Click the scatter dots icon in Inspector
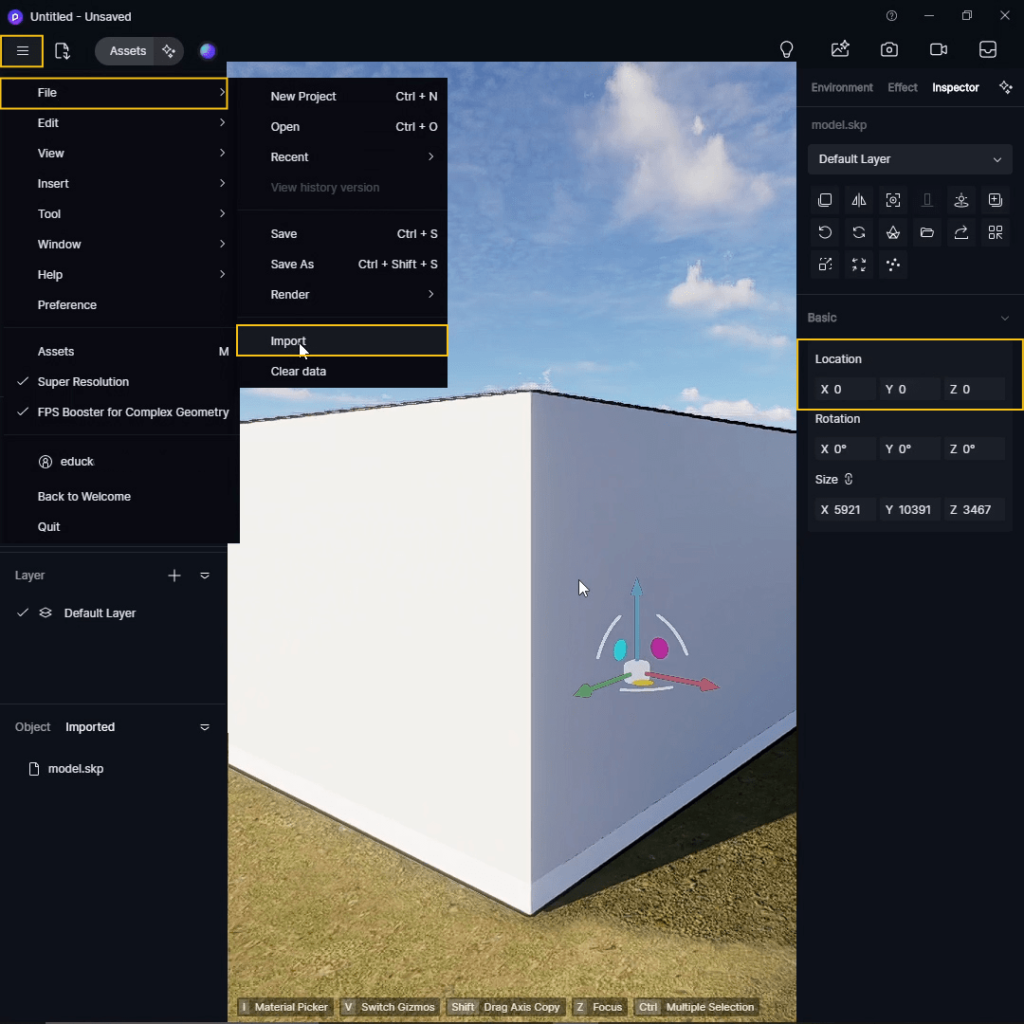Screen dimensions: 1024x1024 coord(893,265)
